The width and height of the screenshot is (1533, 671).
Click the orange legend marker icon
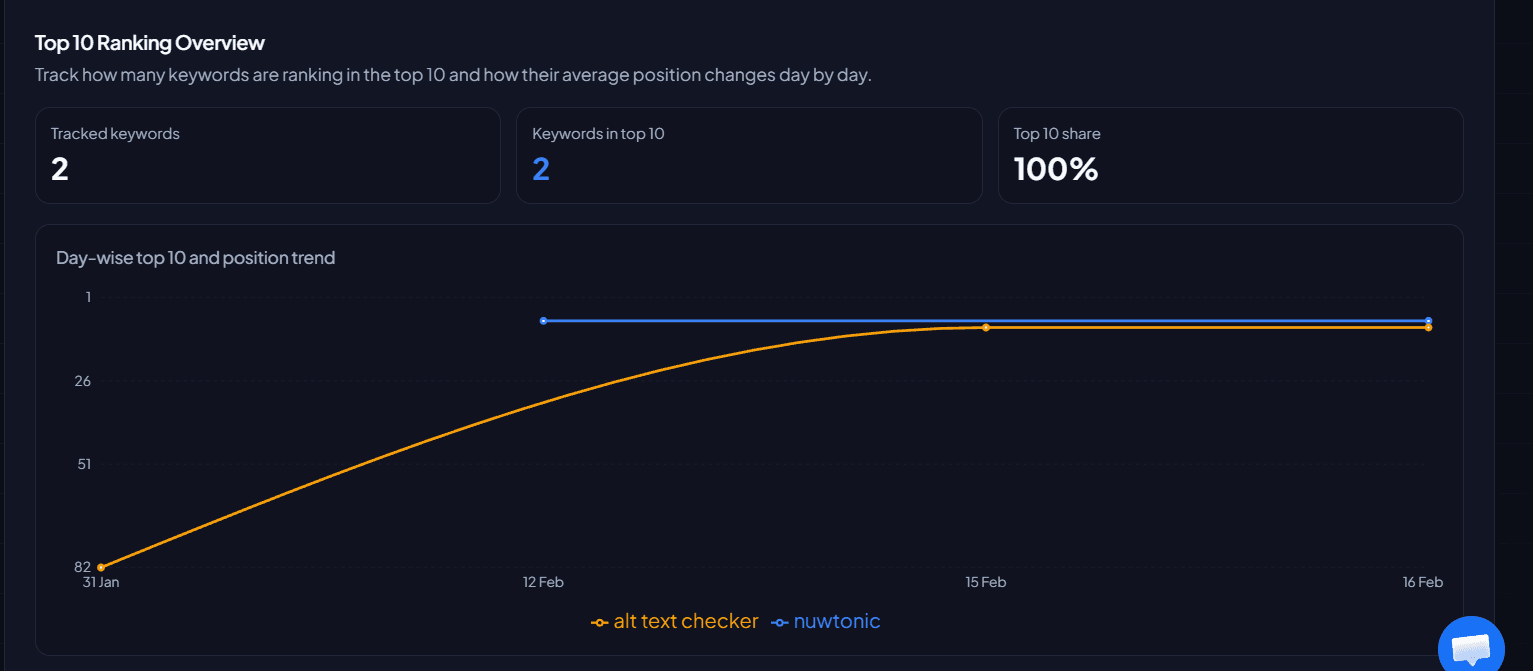(598, 621)
